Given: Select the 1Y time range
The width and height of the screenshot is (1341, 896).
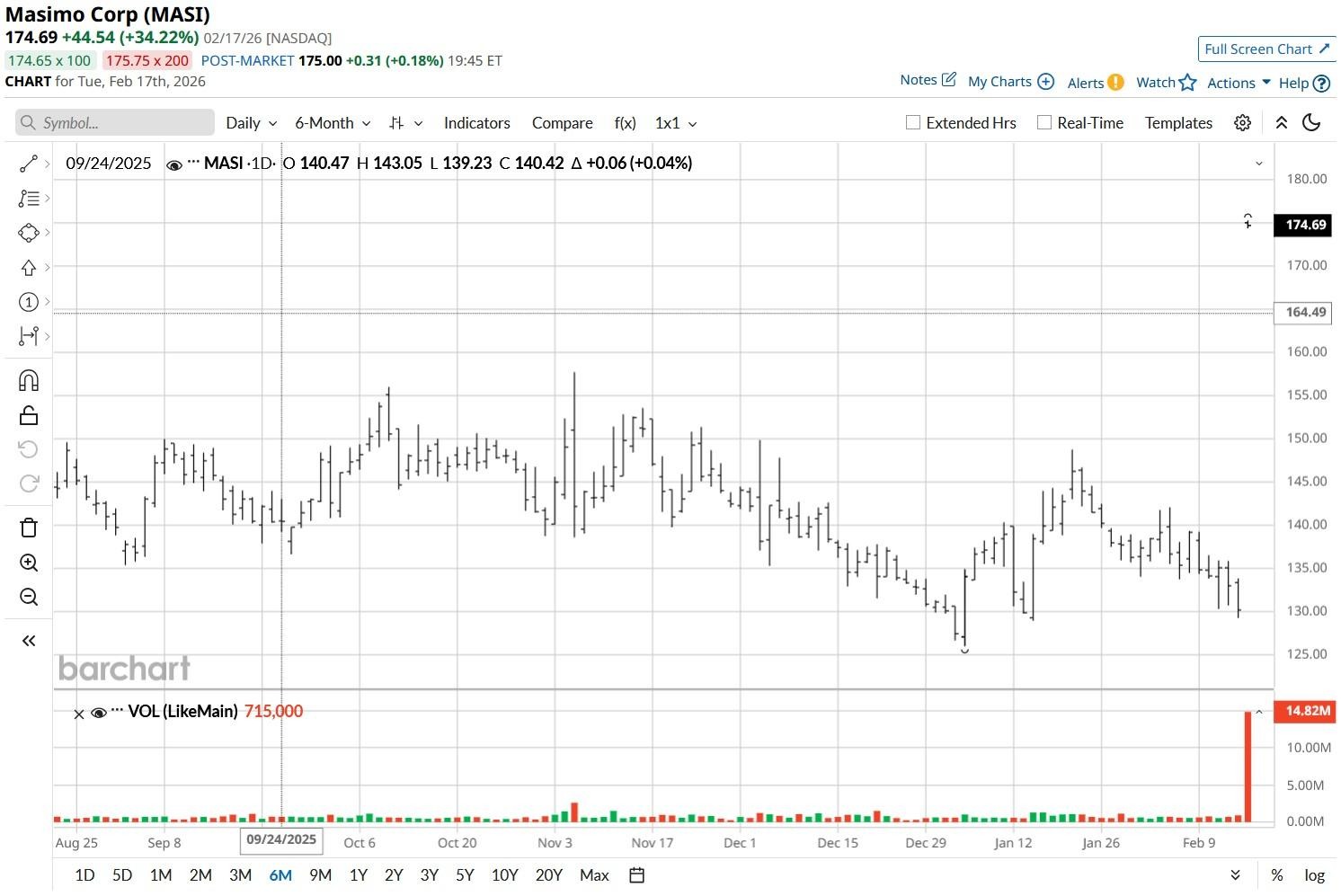Looking at the screenshot, I should pyautogui.click(x=358, y=875).
